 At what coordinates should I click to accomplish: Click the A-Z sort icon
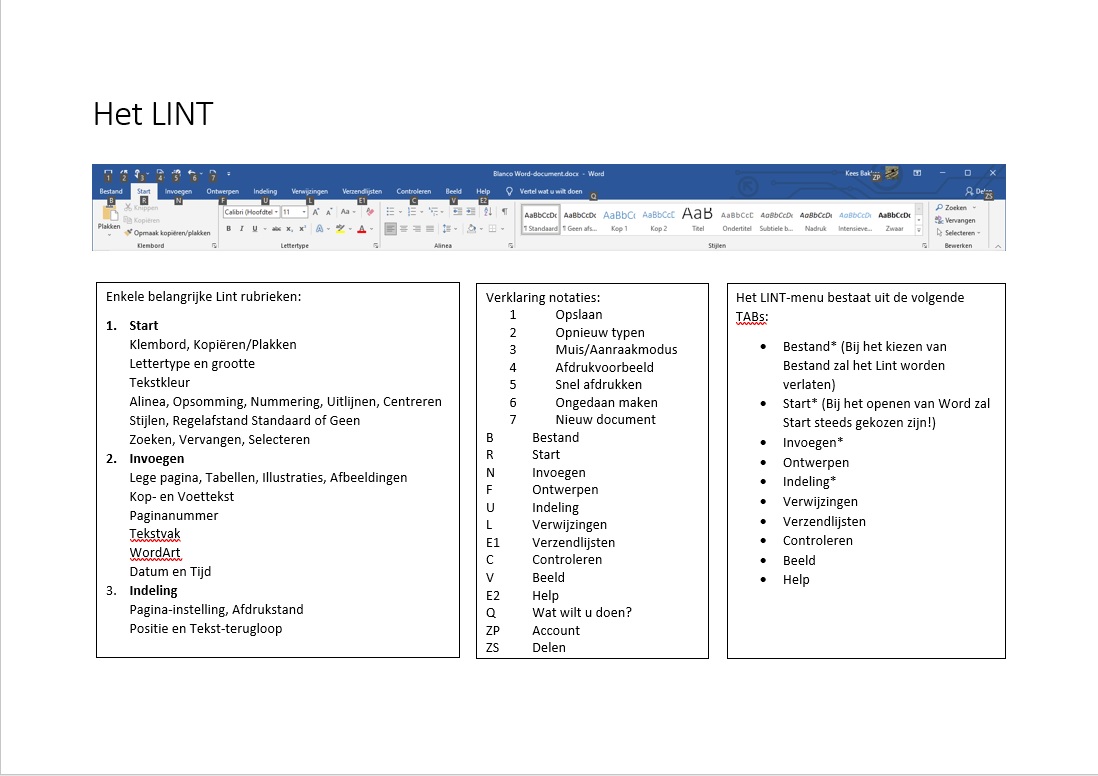pos(486,212)
